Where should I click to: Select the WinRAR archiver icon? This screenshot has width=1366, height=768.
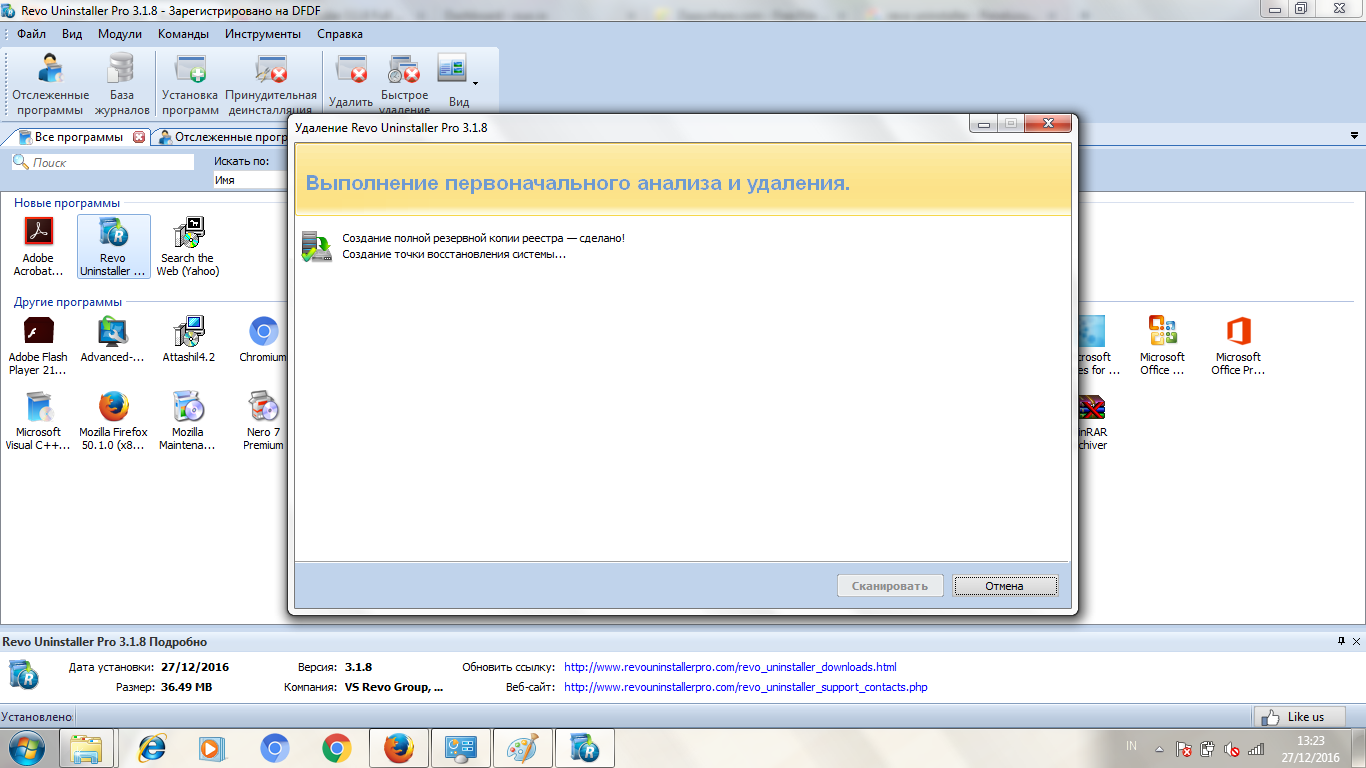(x=1092, y=422)
